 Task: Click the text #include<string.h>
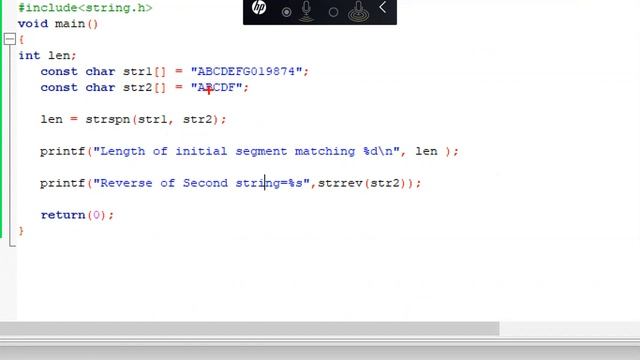coord(85,8)
